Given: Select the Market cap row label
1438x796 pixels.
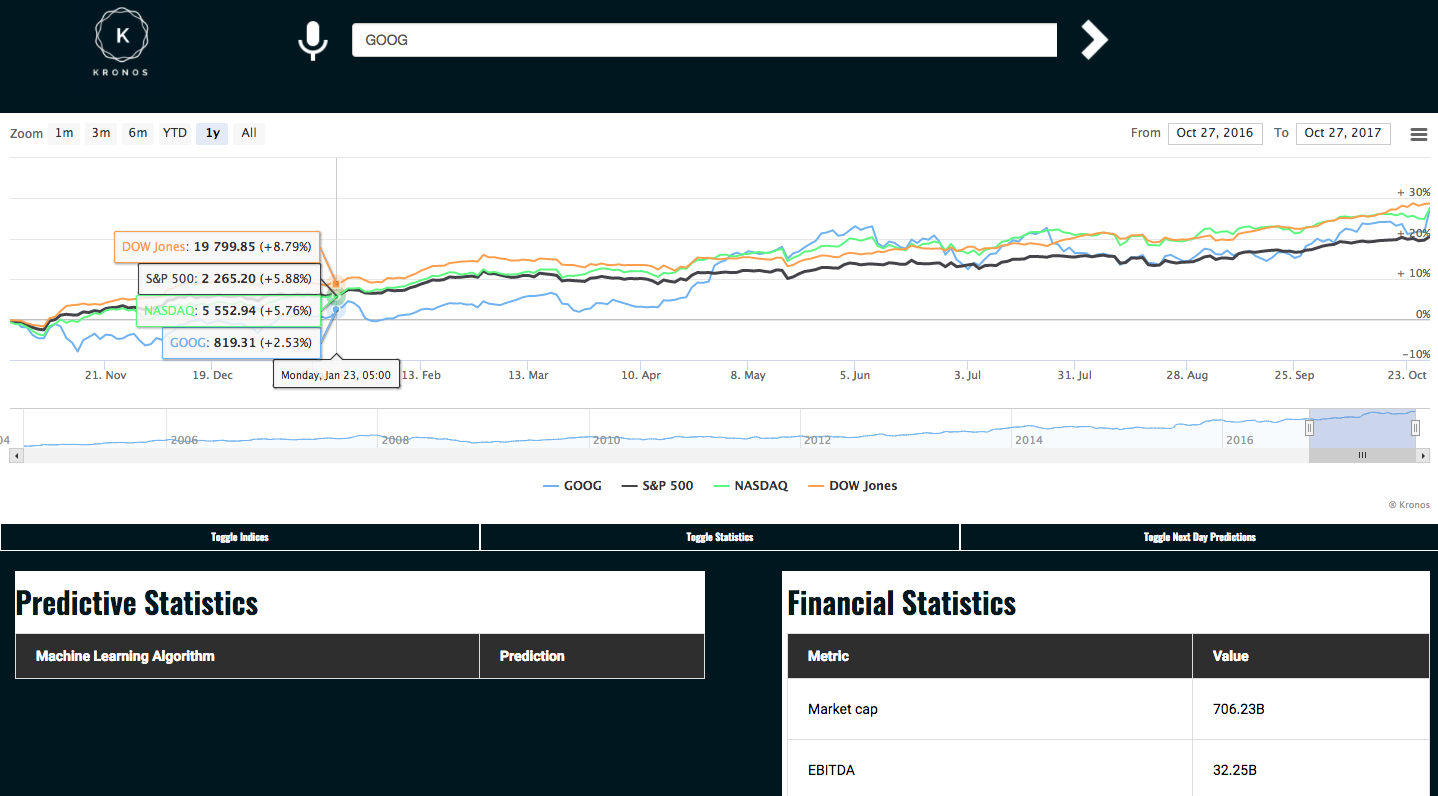Looking at the screenshot, I should tap(843, 709).
